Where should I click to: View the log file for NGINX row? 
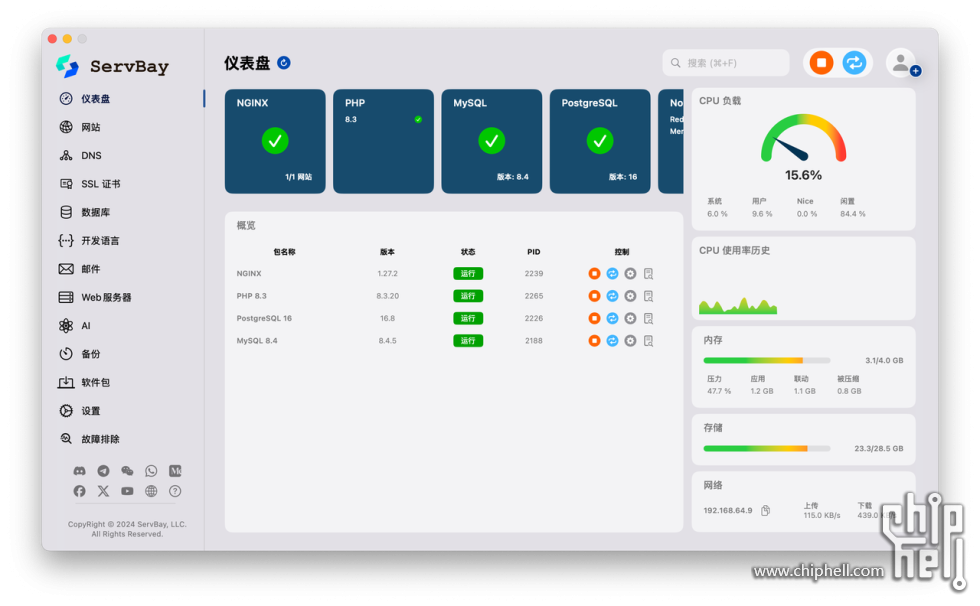tap(649, 274)
